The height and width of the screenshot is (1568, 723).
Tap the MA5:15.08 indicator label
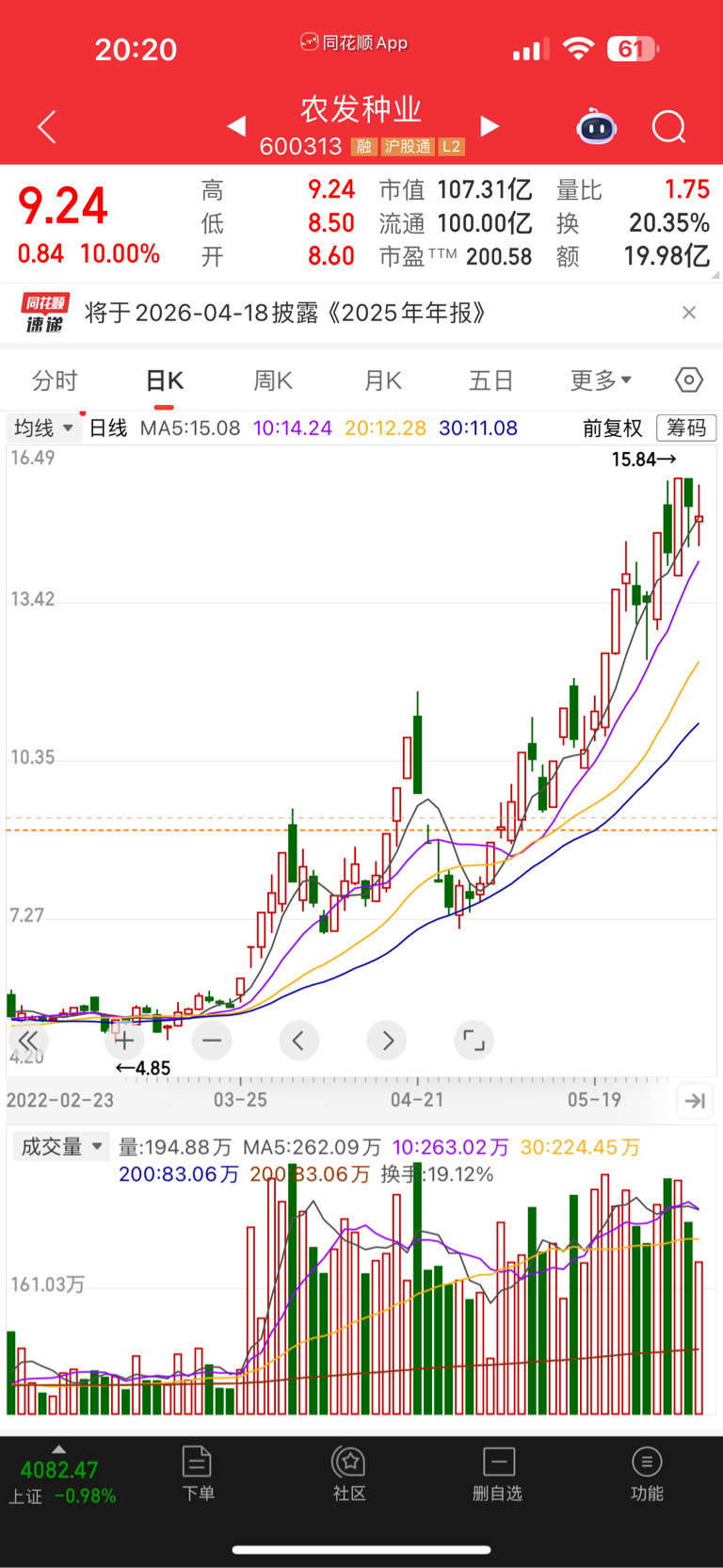(x=190, y=428)
